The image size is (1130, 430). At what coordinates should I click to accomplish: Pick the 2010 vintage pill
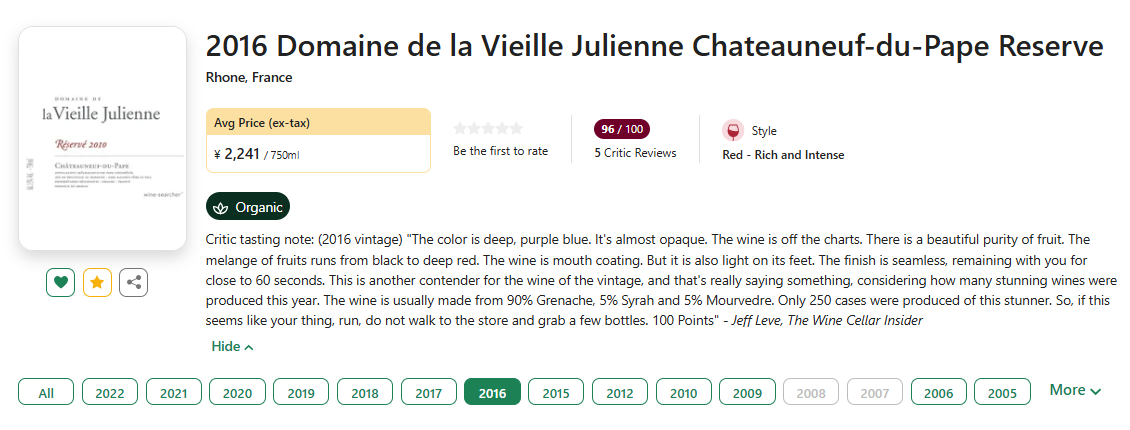tap(683, 393)
